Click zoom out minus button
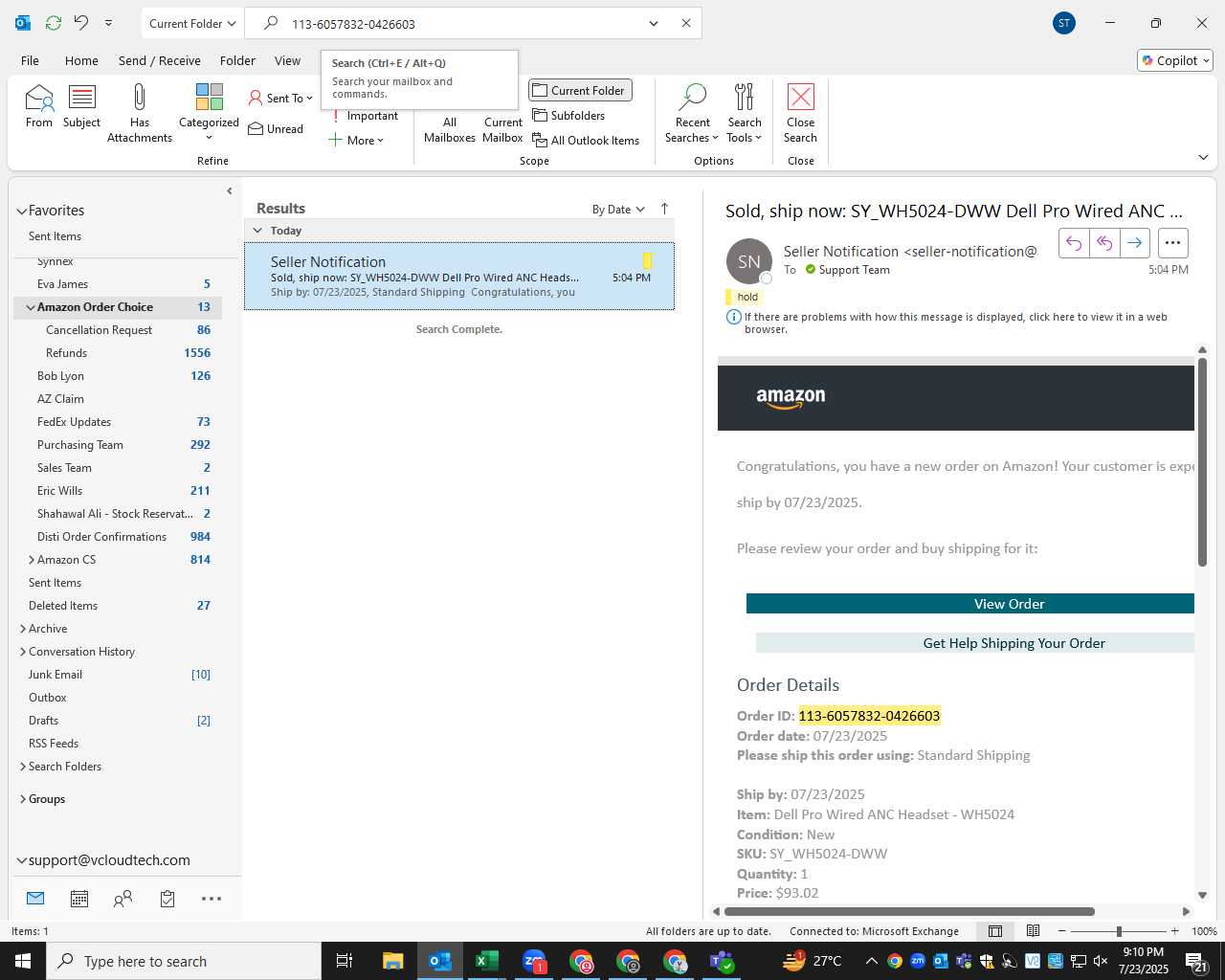1225x980 pixels. pos(1061,931)
